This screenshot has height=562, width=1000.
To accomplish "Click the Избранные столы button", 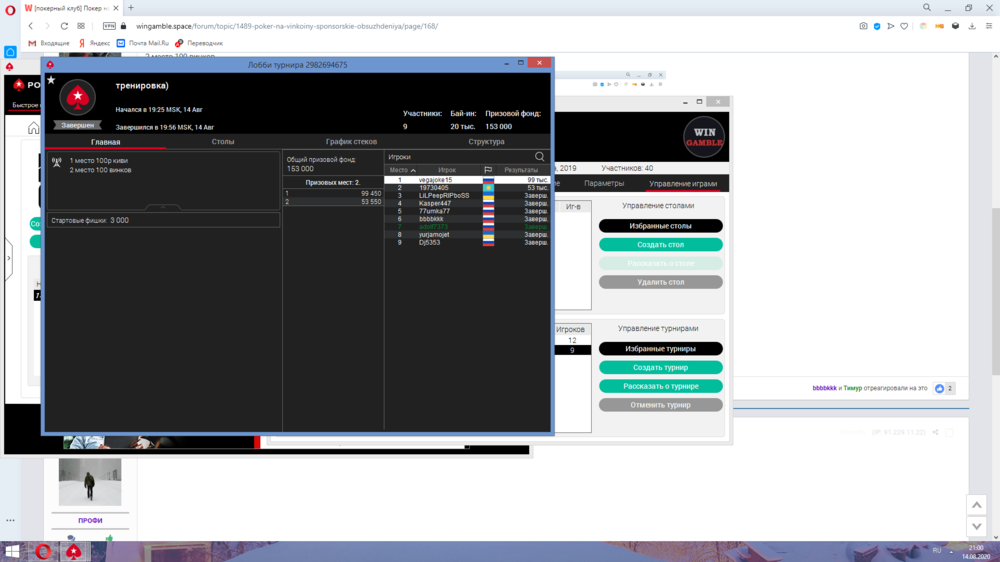I will [x=660, y=226].
